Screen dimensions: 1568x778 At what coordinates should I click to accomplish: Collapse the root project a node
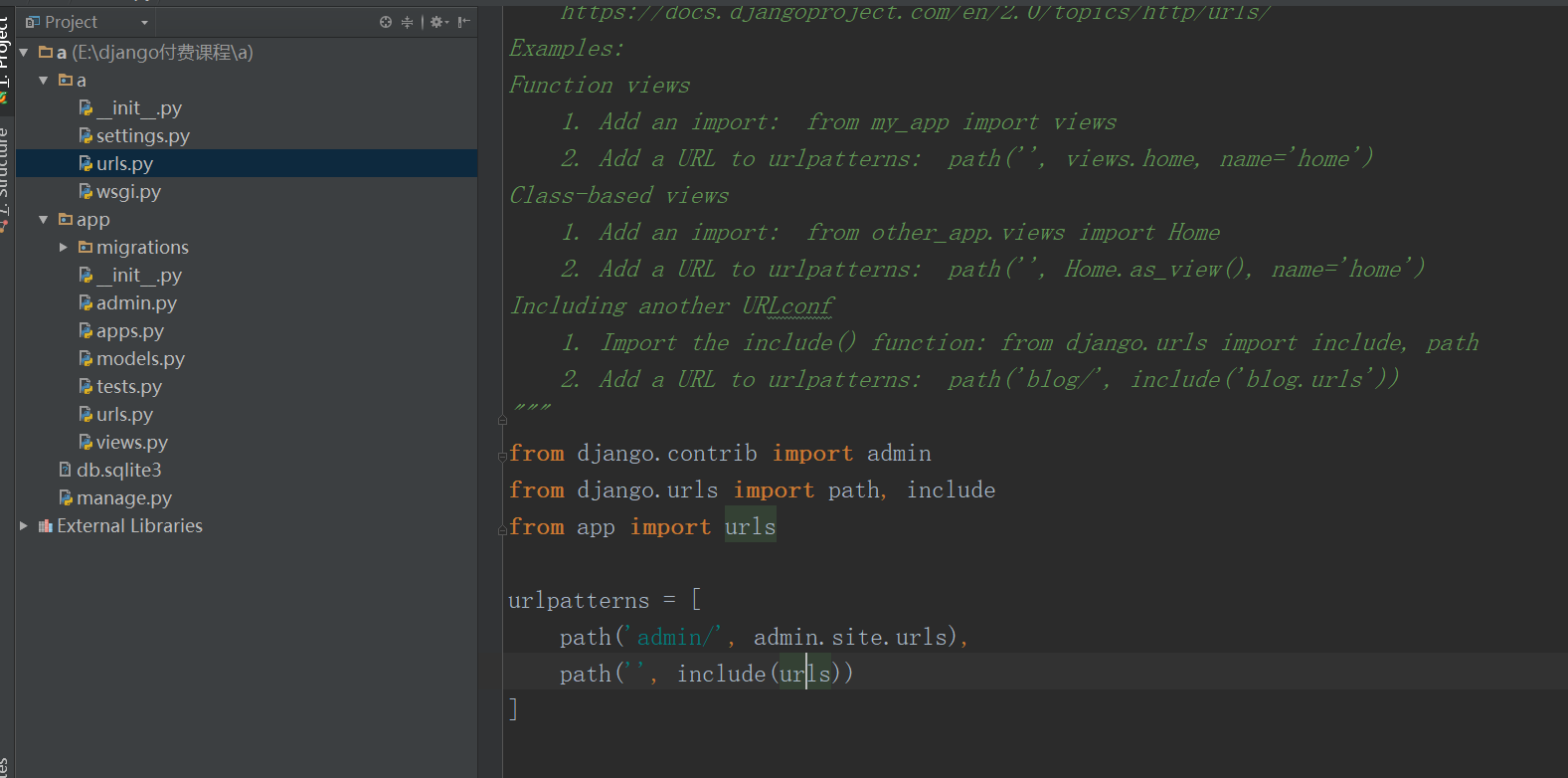click(24, 52)
